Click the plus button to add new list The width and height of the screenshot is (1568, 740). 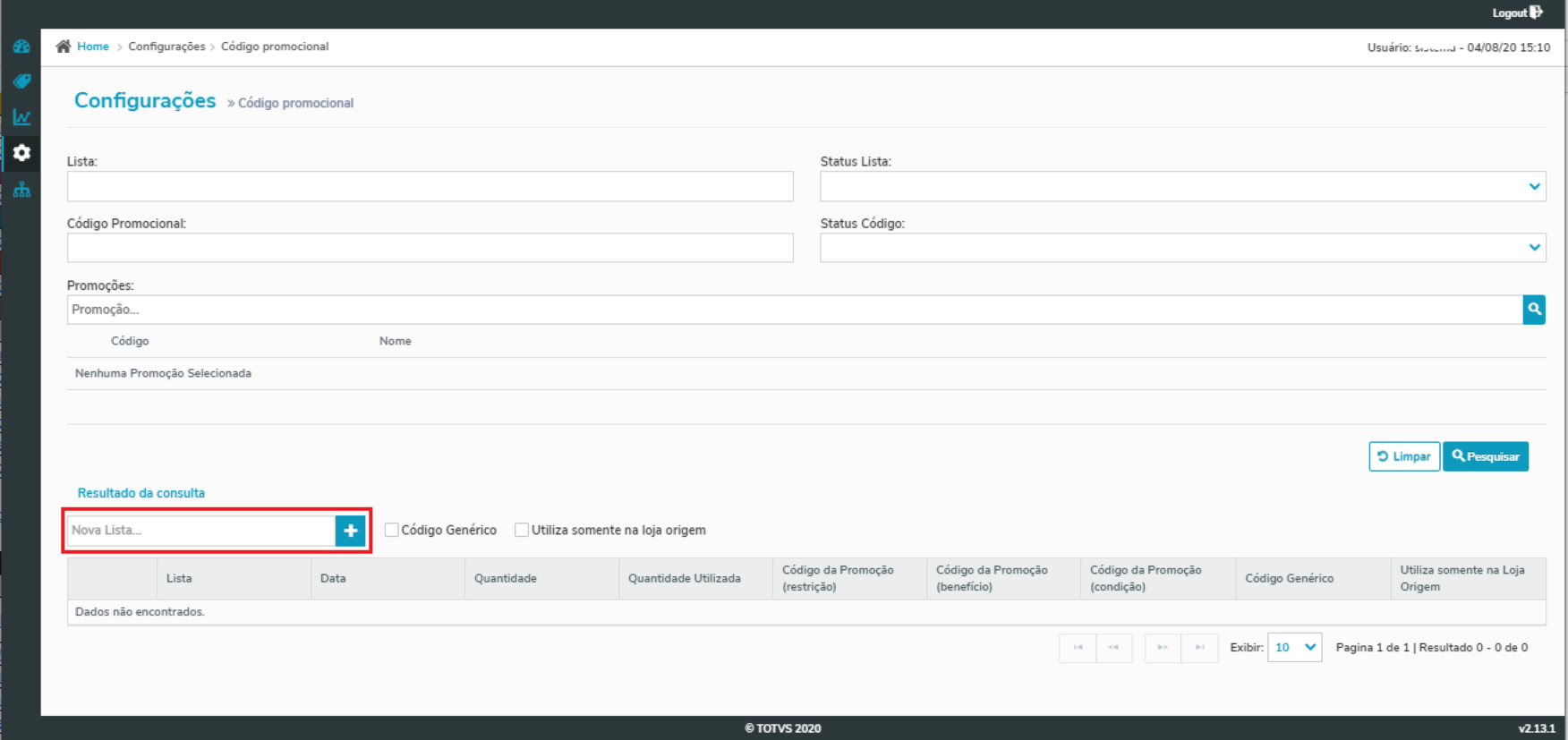351,531
